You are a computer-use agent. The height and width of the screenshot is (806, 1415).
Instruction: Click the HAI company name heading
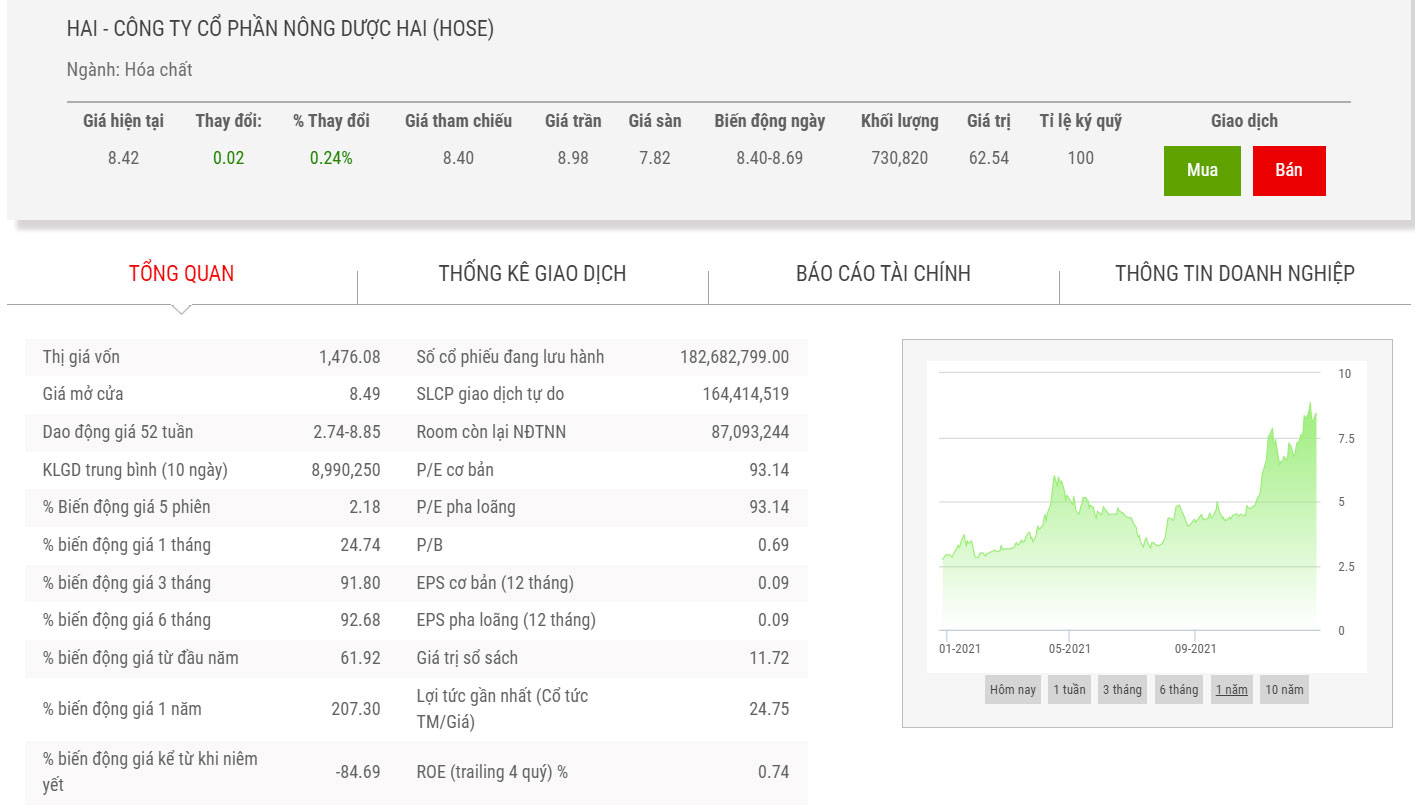(280, 29)
